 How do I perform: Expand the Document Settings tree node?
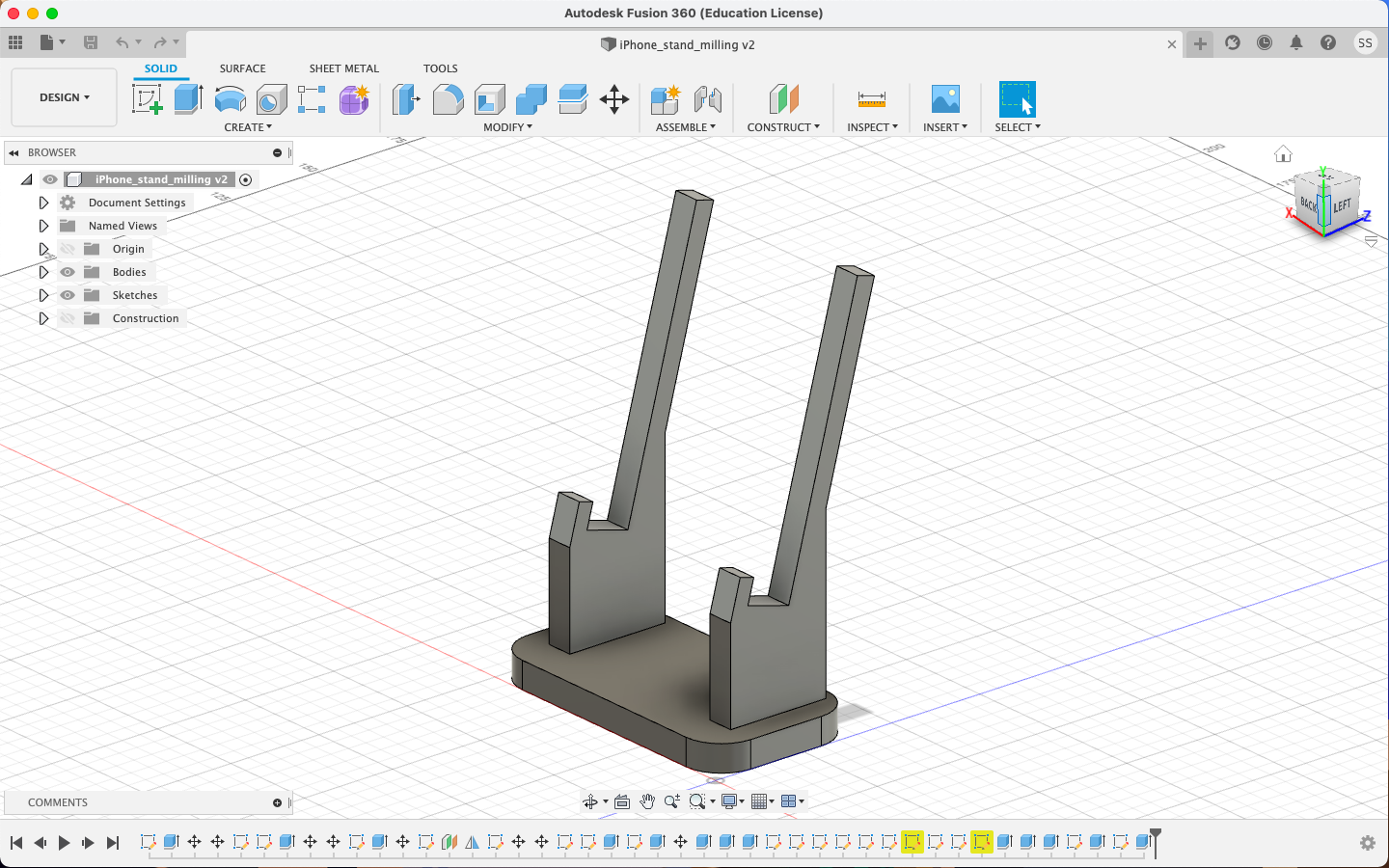(43, 203)
